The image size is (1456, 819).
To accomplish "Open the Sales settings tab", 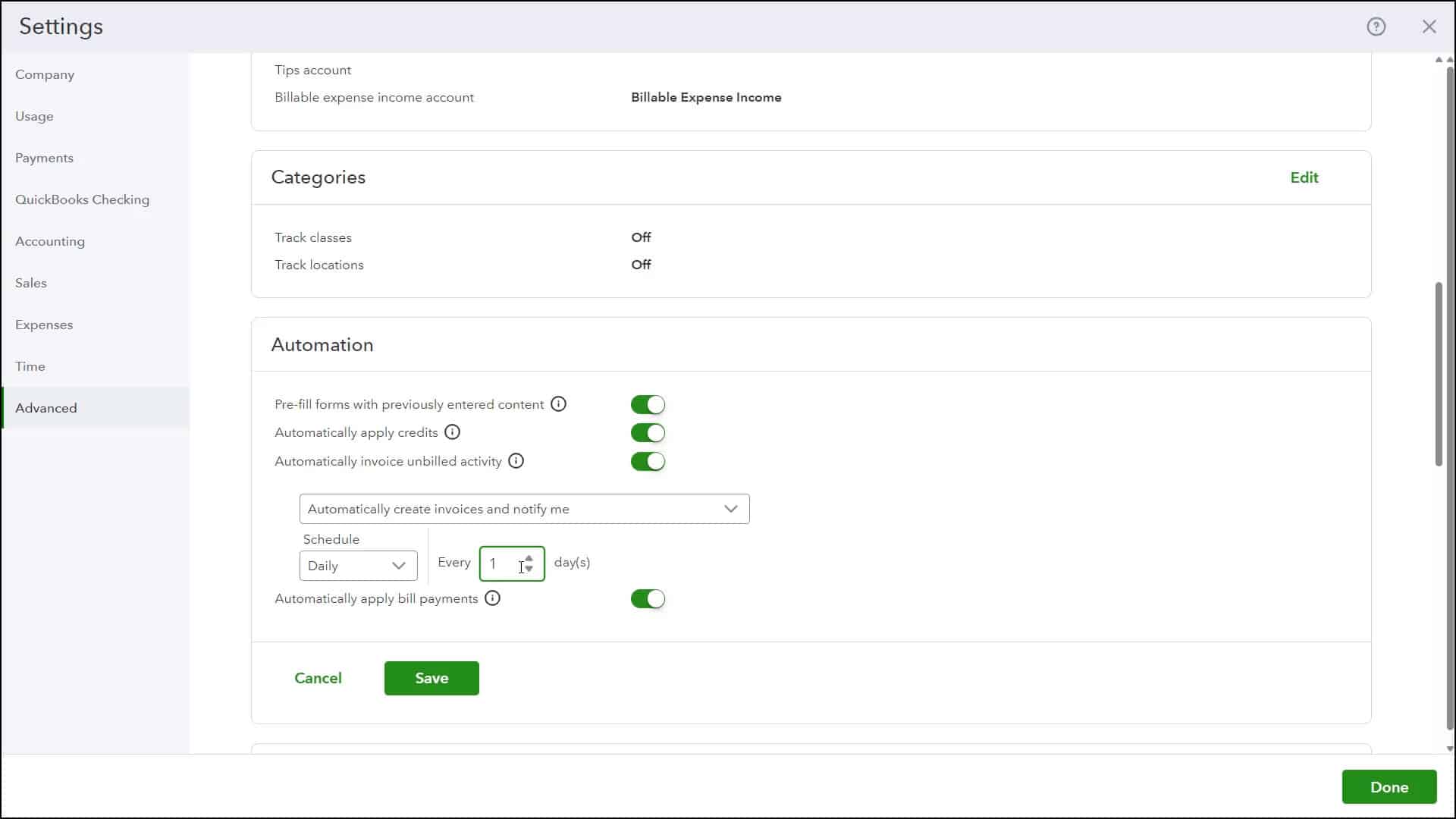I will pos(31,283).
